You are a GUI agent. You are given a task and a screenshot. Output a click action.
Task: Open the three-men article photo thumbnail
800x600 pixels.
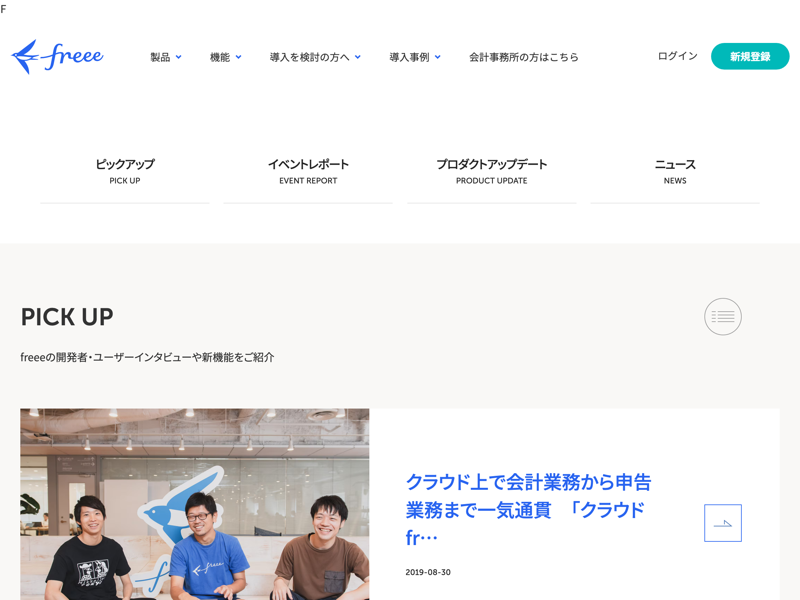point(195,504)
